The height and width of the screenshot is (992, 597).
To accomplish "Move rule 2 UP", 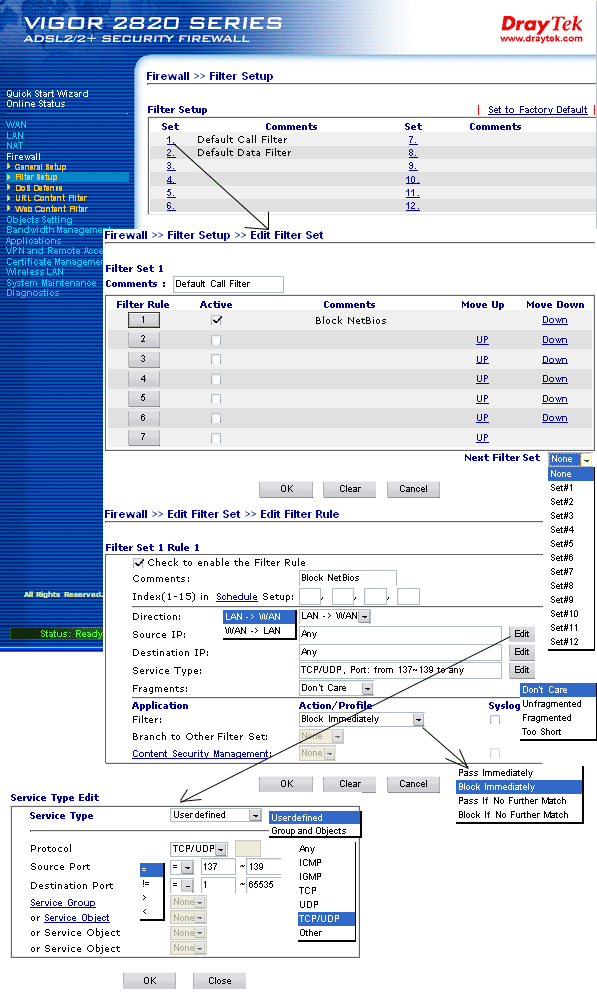I will (x=482, y=340).
